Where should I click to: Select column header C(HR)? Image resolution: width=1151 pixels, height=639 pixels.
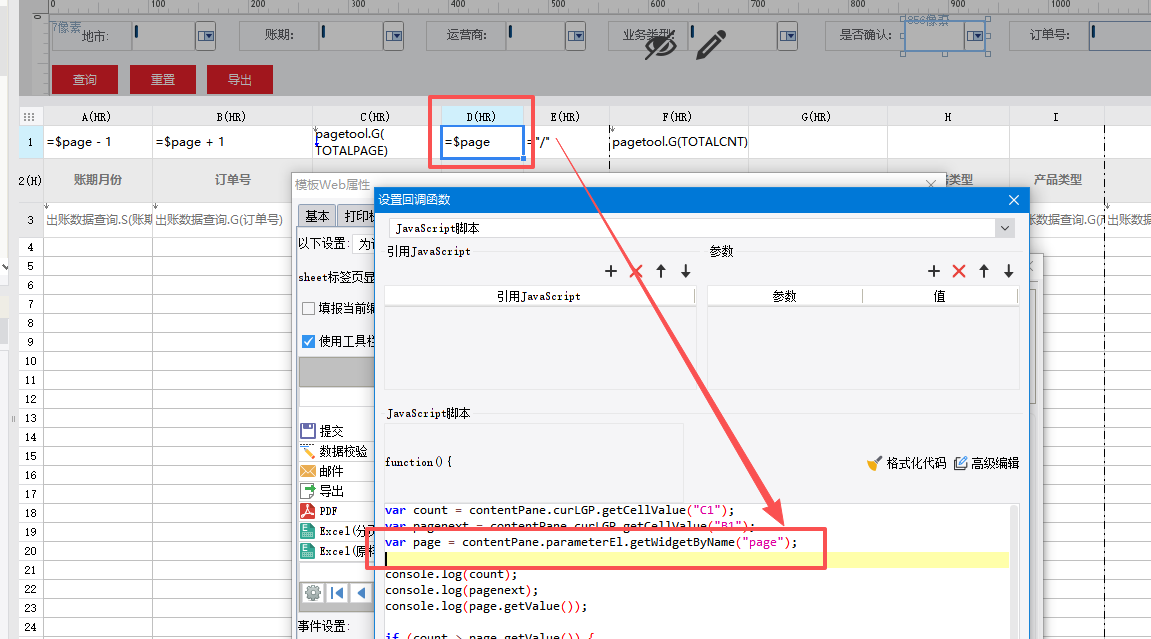[x=374, y=117]
